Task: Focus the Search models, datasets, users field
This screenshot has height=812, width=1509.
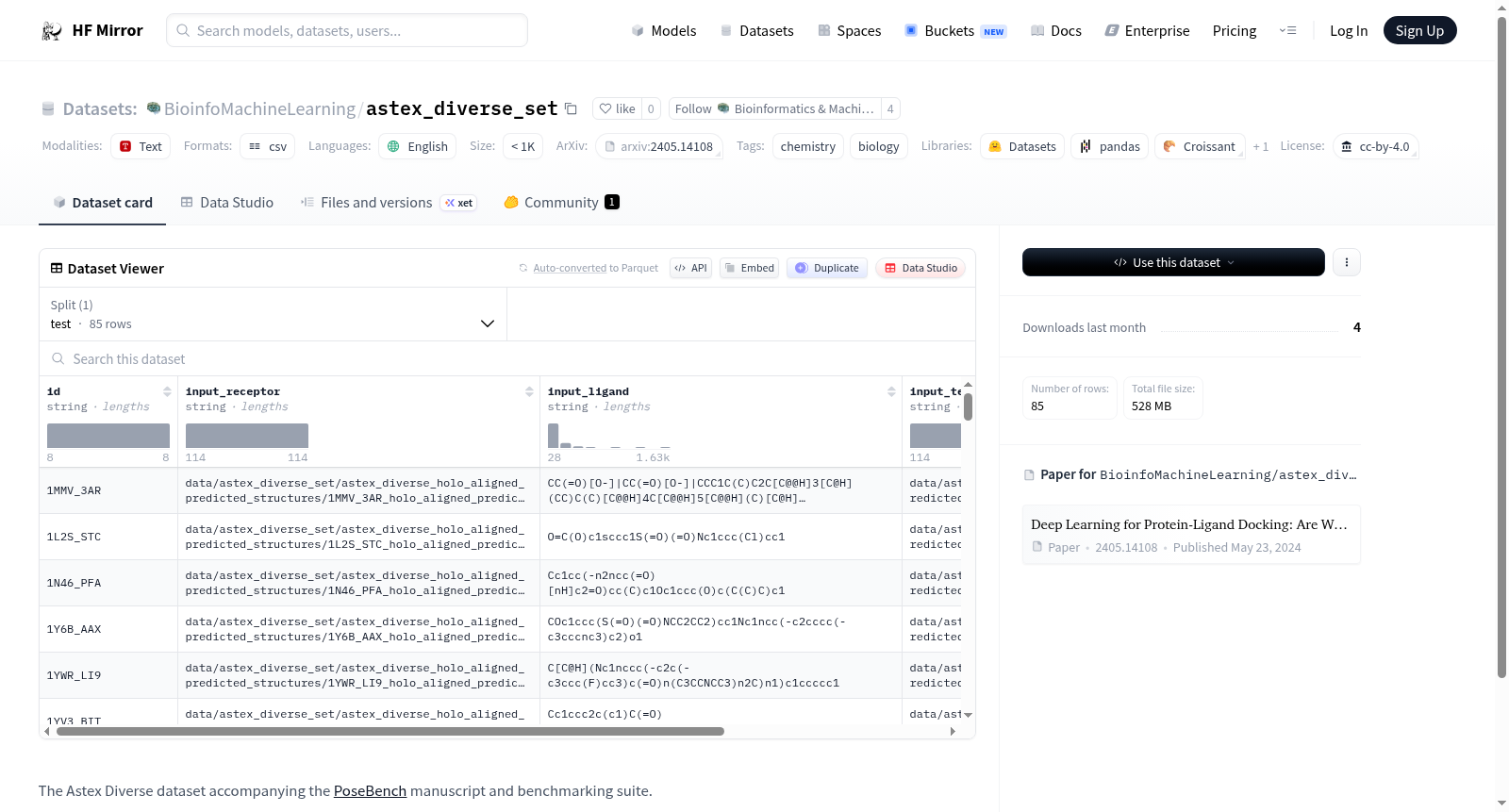Action: pyautogui.click(x=347, y=30)
